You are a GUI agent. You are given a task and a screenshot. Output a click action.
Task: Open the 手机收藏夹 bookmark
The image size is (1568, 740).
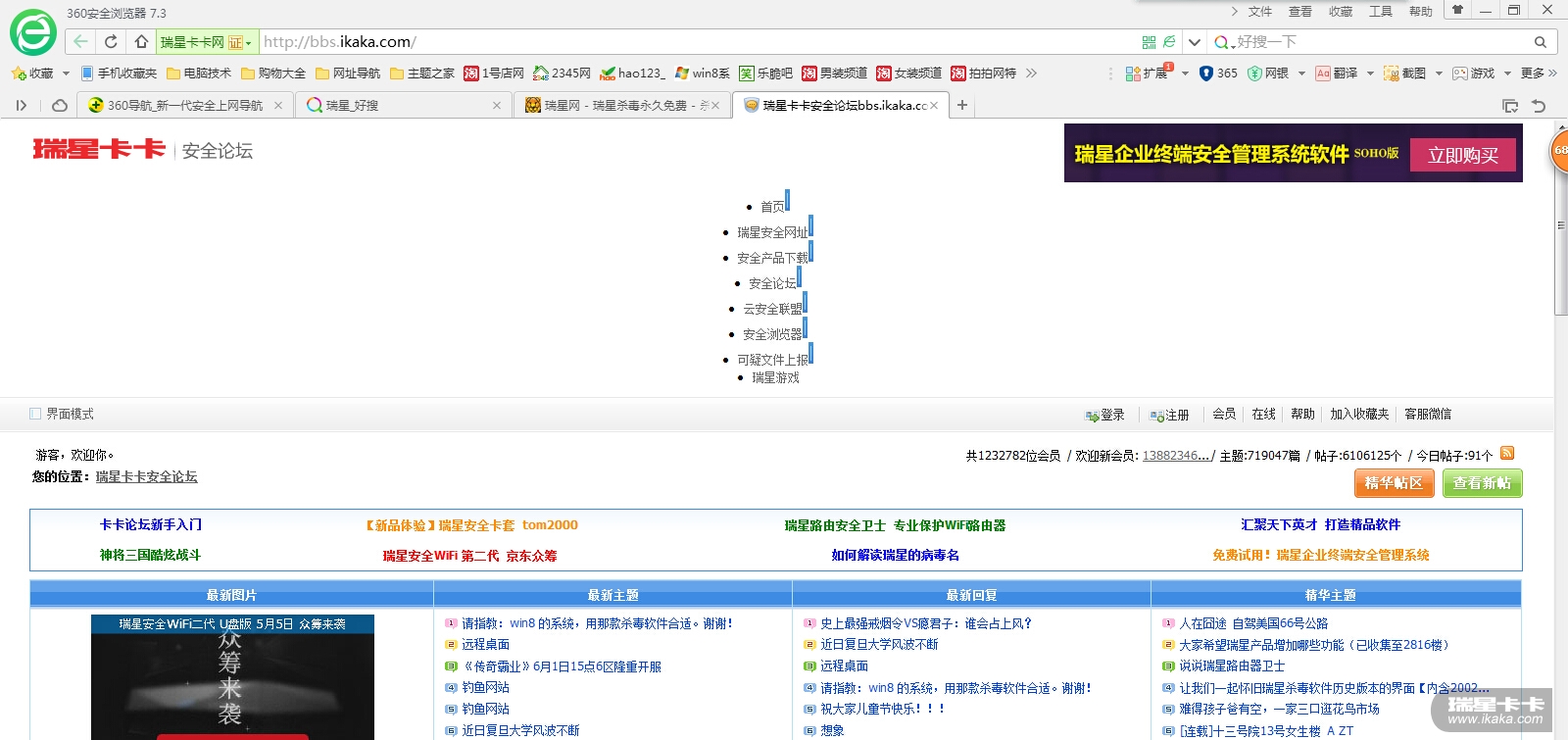click(119, 73)
